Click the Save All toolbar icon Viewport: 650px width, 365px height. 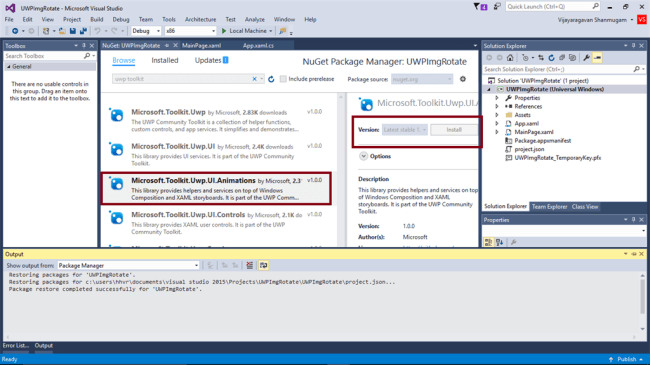click(83, 31)
